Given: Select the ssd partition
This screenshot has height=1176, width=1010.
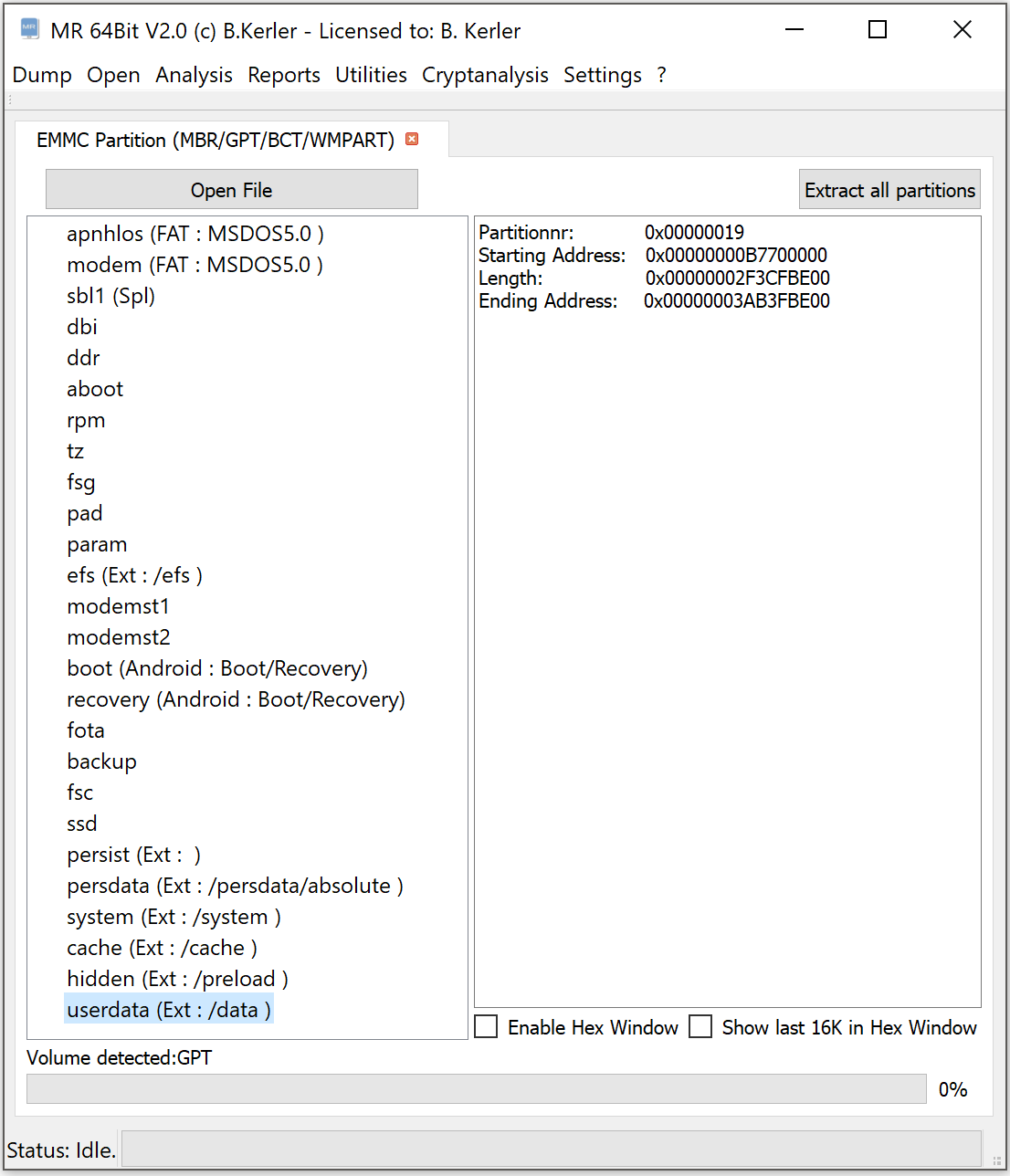Looking at the screenshot, I should [81, 824].
